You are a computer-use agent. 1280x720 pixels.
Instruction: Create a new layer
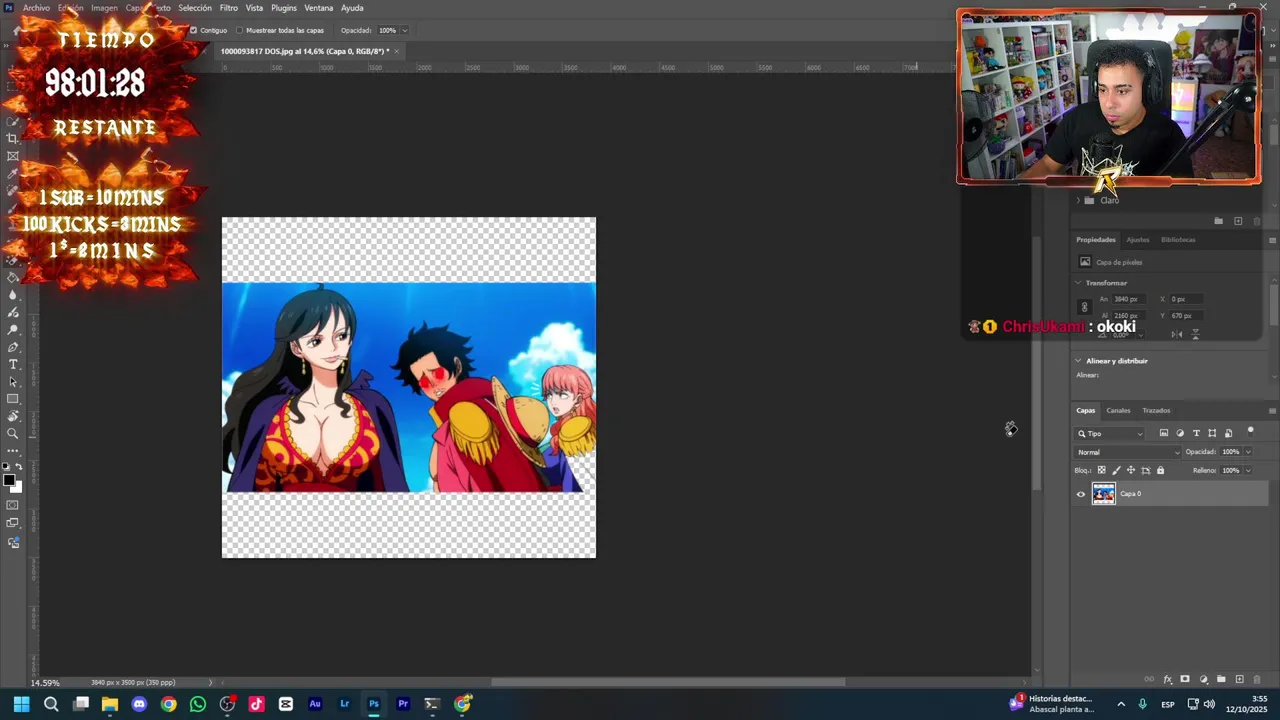[x=1240, y=679]
